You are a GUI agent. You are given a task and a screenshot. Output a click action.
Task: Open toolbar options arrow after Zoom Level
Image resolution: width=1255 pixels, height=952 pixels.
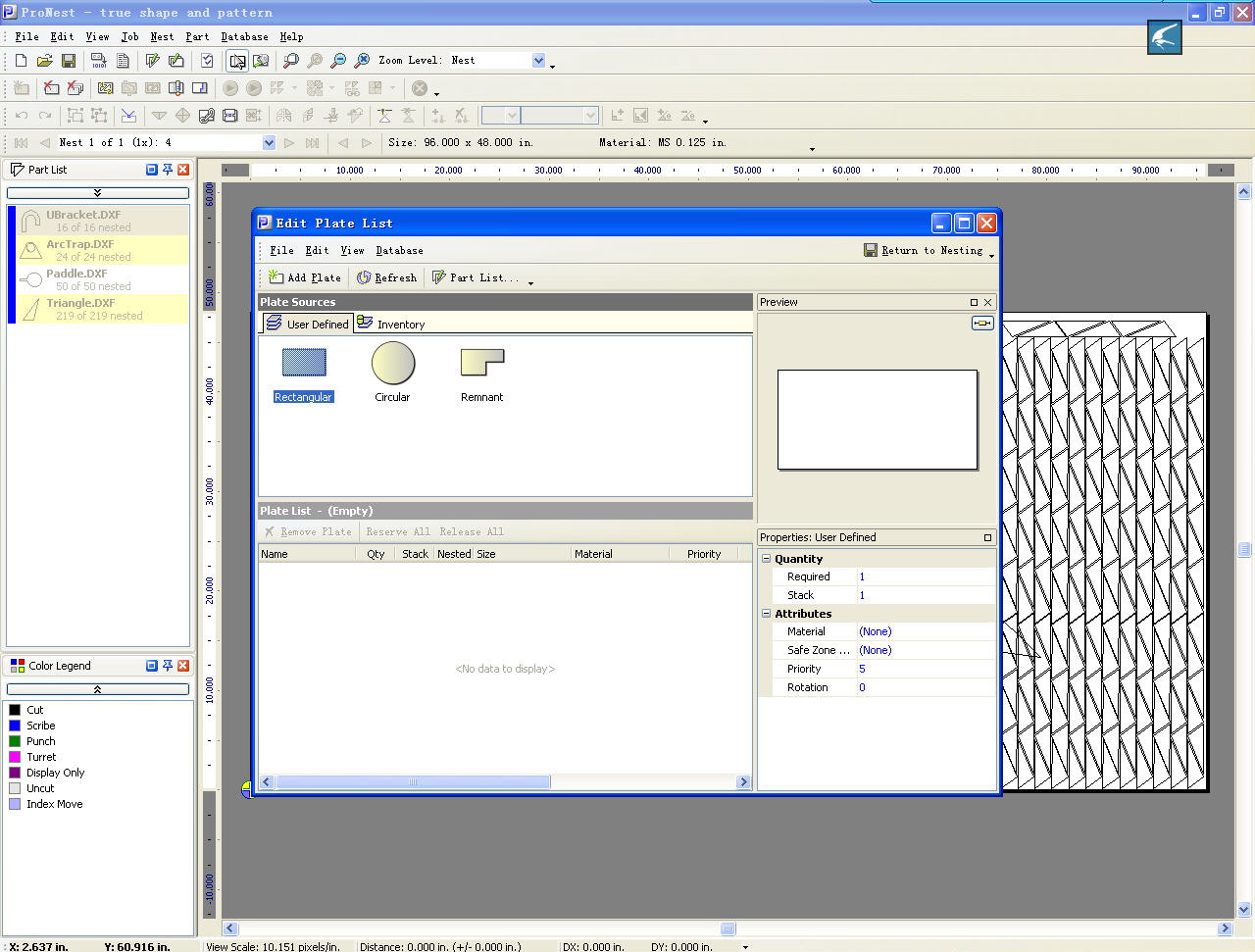coord(552,66)
